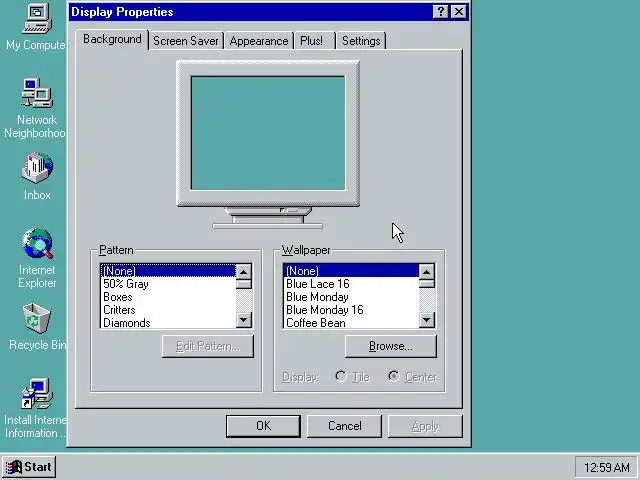The height and width of the screenshot is (480, 640).
Task: Click the monitor preview image
Action: coord(268,145)
